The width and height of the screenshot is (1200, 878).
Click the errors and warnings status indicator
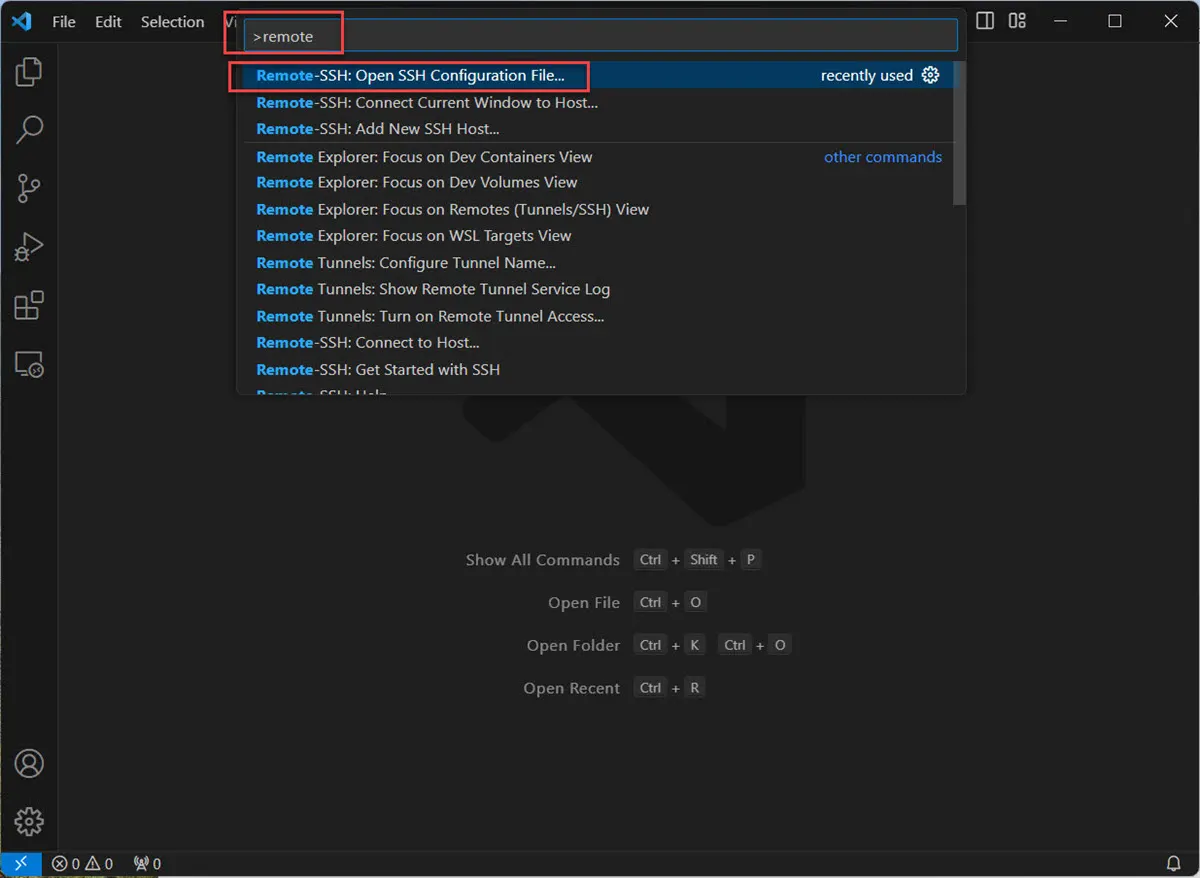[x=81, y=862]
